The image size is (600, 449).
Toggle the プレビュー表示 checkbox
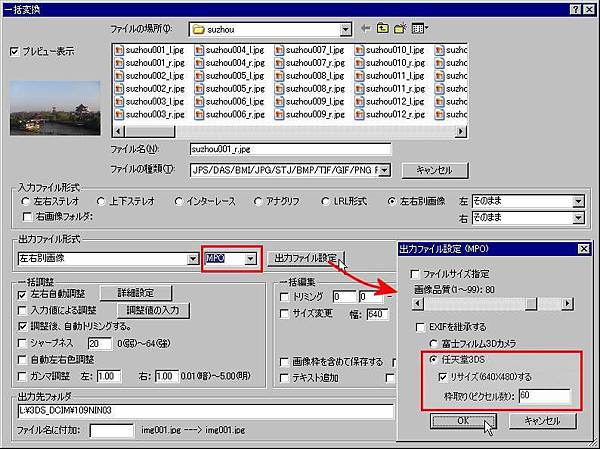pyautogui.click(x=14, y=51)
